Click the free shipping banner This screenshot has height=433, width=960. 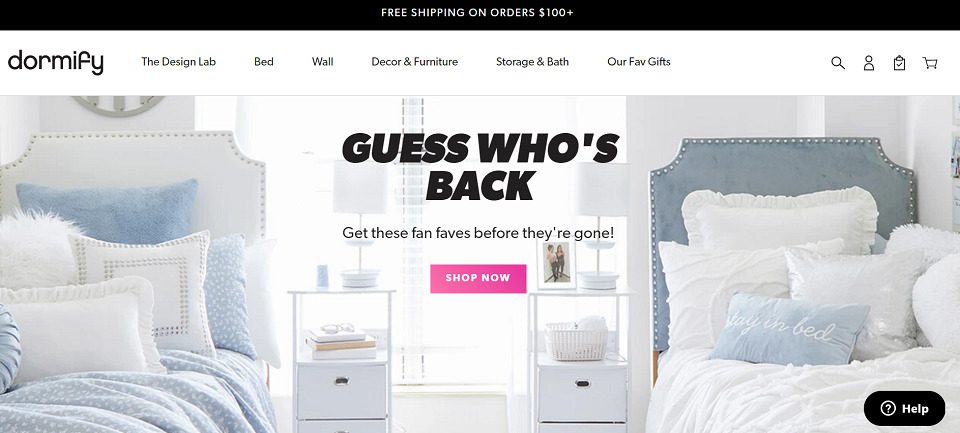[478, 13]
